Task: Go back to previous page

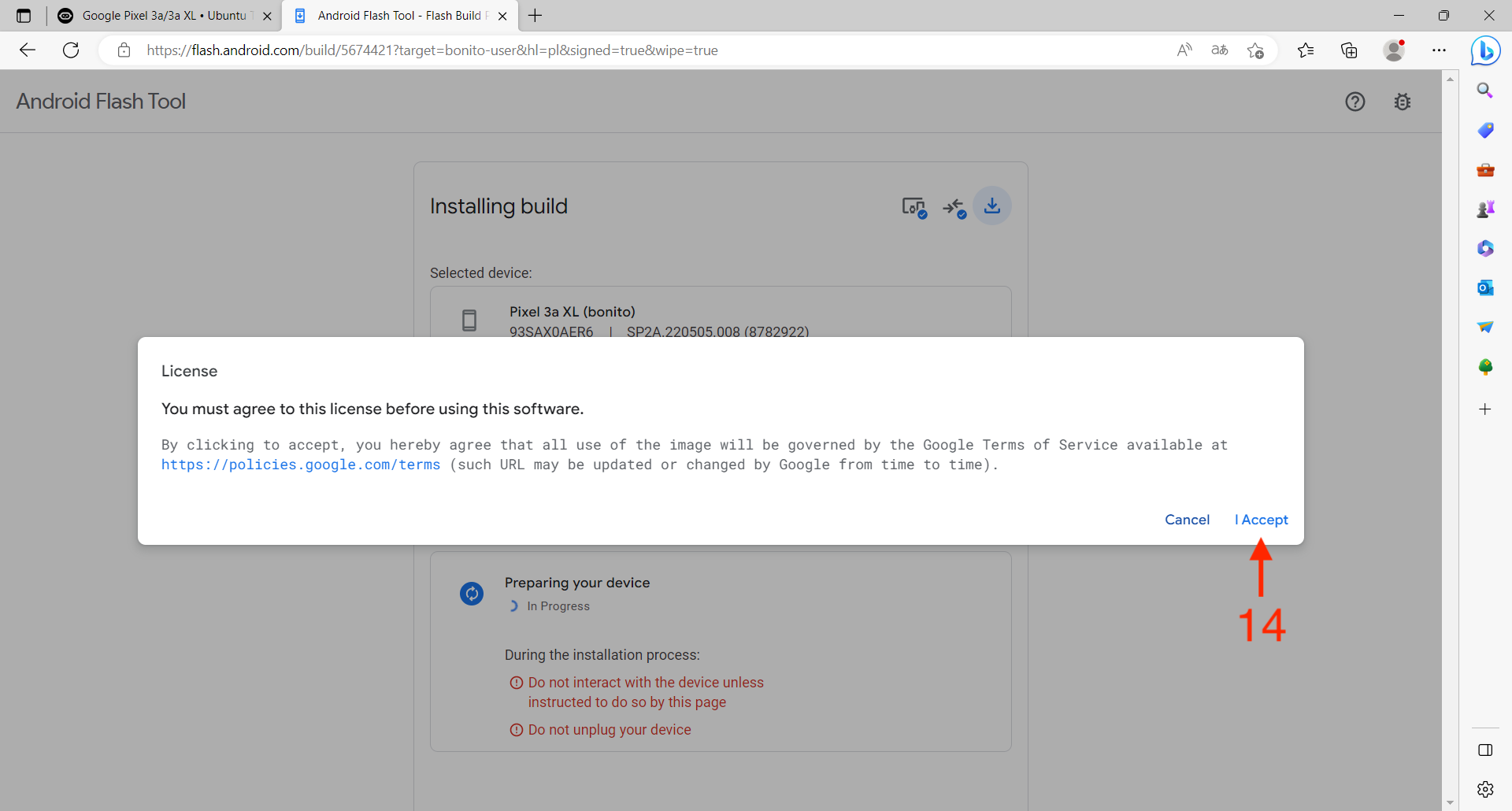Action: coord(28,50)
